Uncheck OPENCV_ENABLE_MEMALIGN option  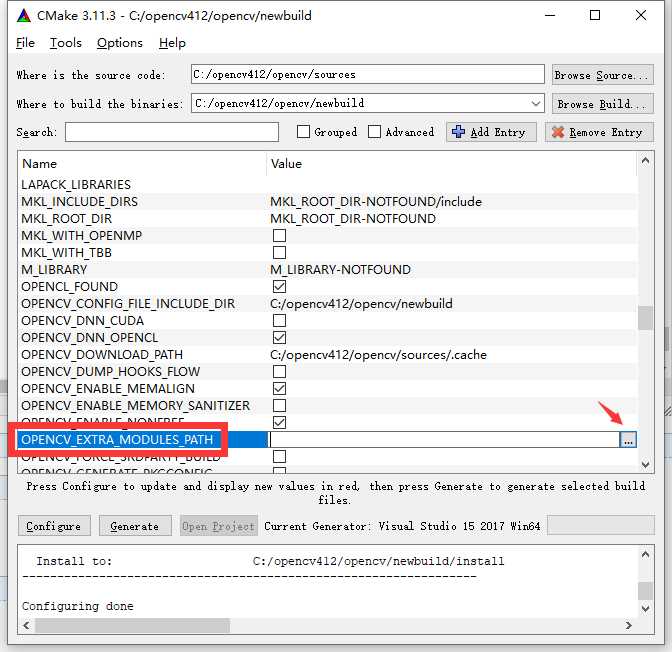click(279, 389)
